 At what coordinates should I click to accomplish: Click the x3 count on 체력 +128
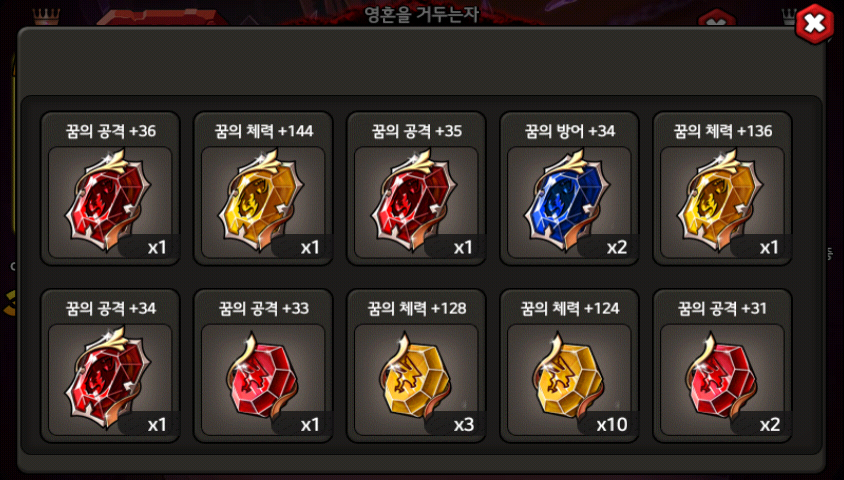tap(463, 425)
